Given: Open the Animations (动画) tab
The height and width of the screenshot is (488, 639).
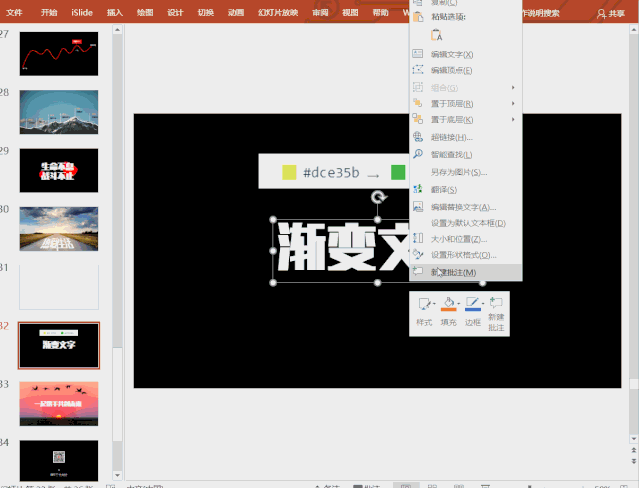Looking at the screenshot, I should point(236,13).
